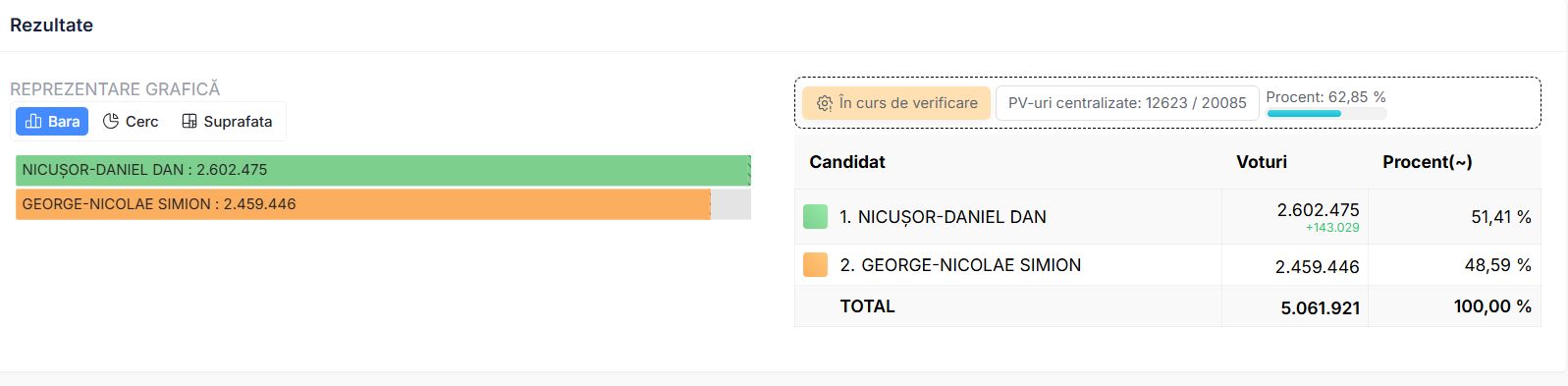Click the Procent(~) column header
This screenshot has width=1568, height=386.
tap(1428, 162)
